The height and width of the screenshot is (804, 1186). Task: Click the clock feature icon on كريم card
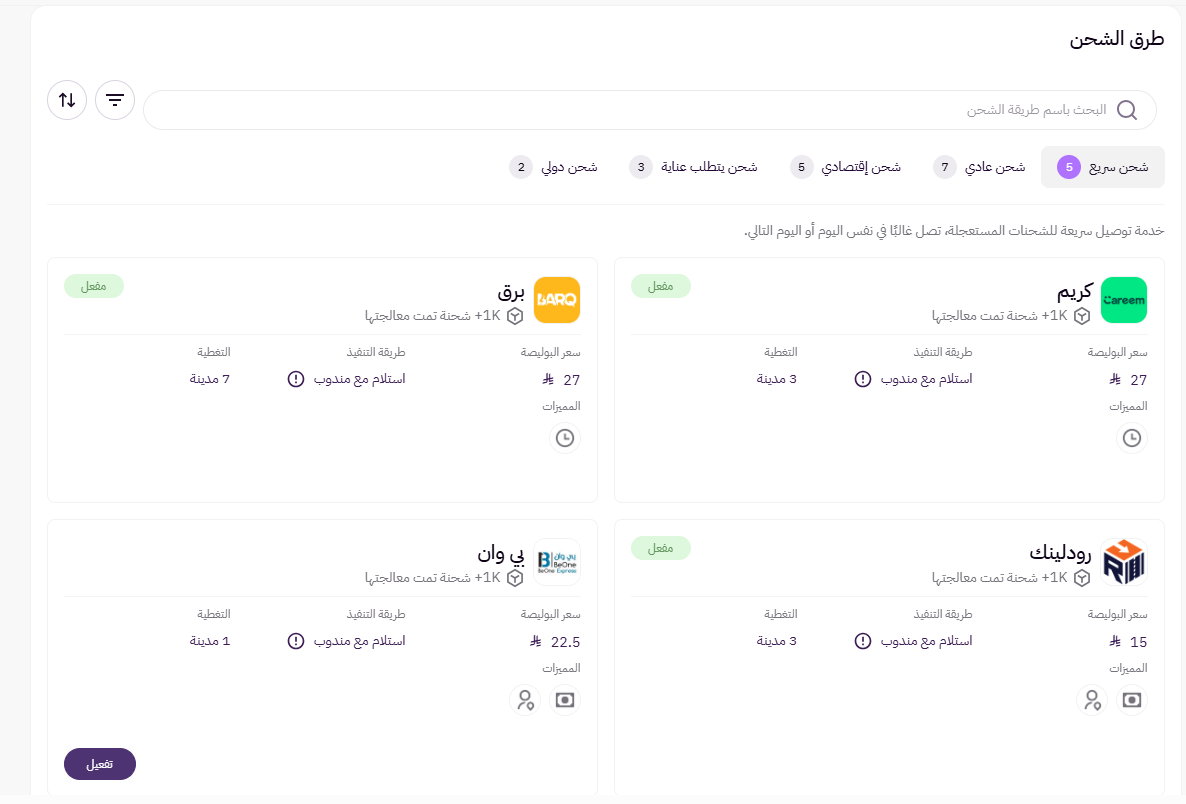1131,438
